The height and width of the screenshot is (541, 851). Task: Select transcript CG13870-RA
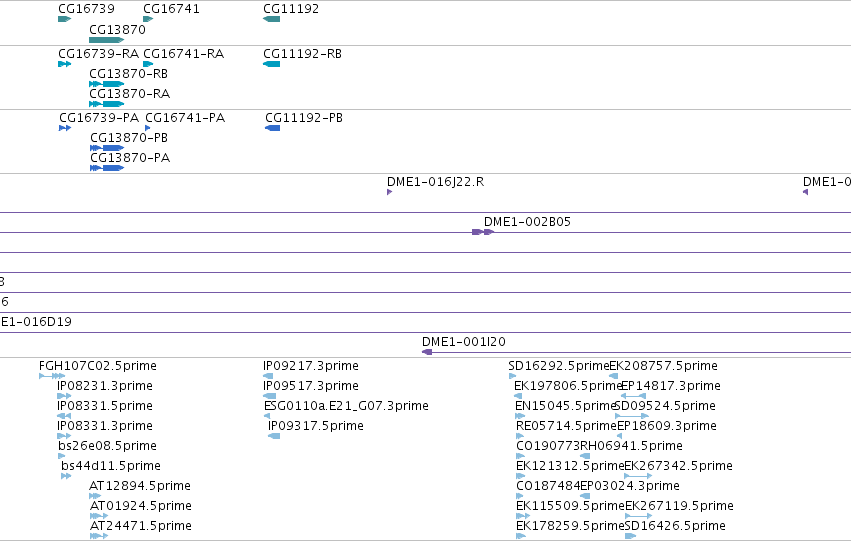click(x=129, y=94)
